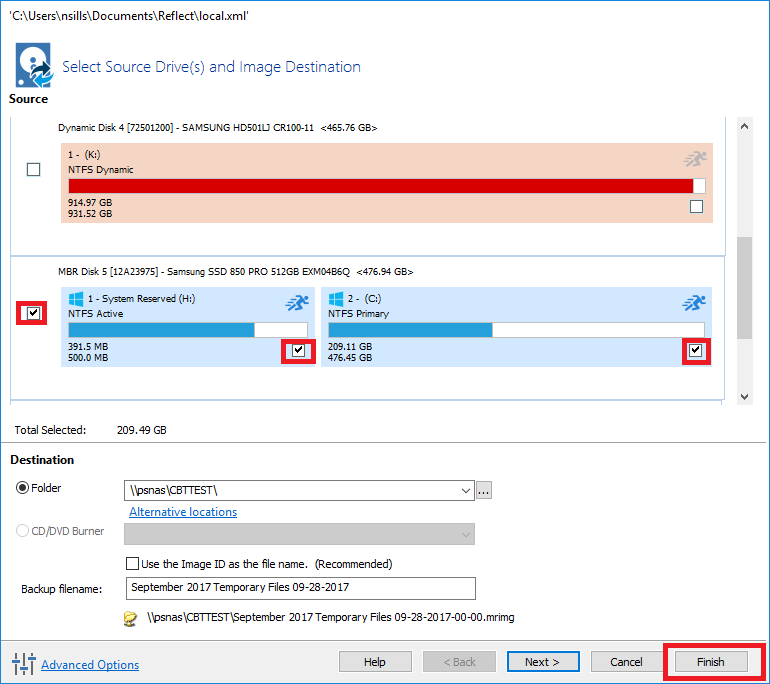Open the Alternative locations link
Viewport: 770px width, 684px height.
click(183, 512)
